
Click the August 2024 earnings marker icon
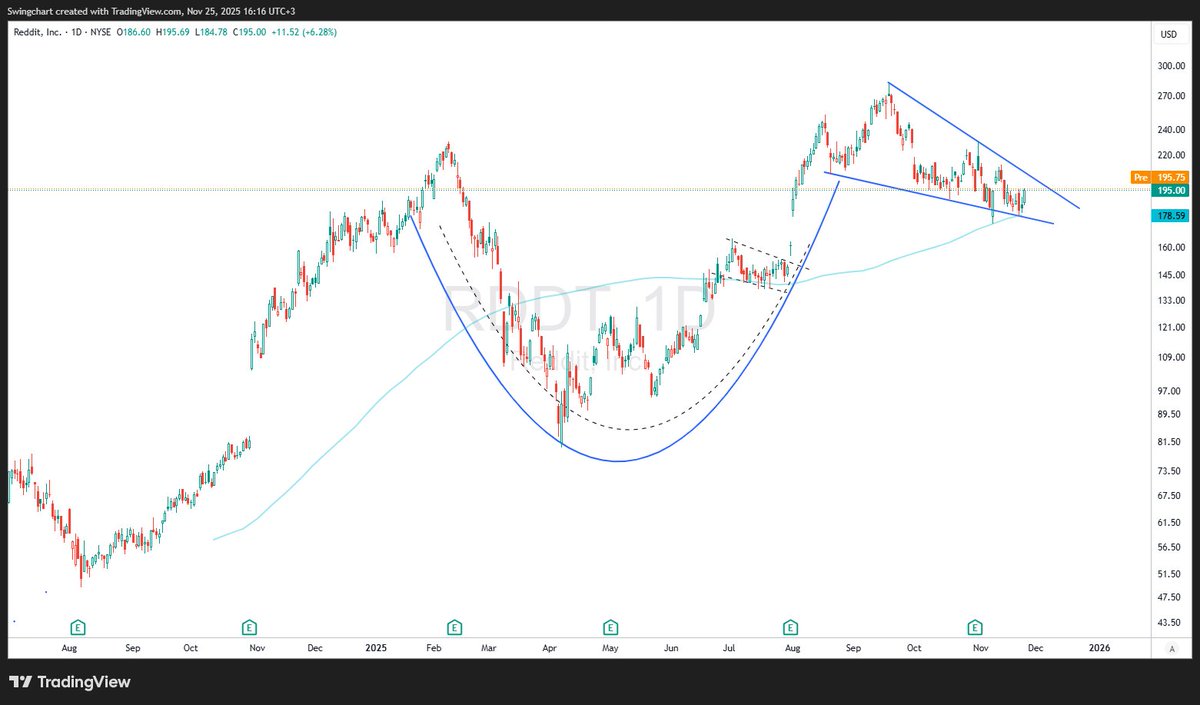76,627
